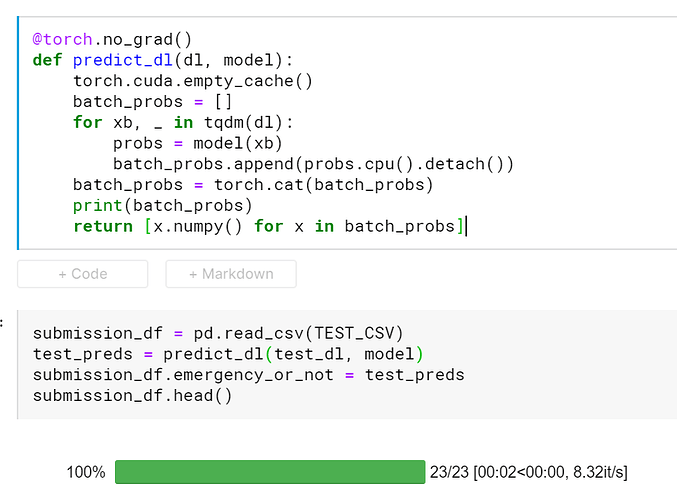
Task: Click the @torch.no_grad() decorator line
Action: pyautogui.click(x=111, y=40)
